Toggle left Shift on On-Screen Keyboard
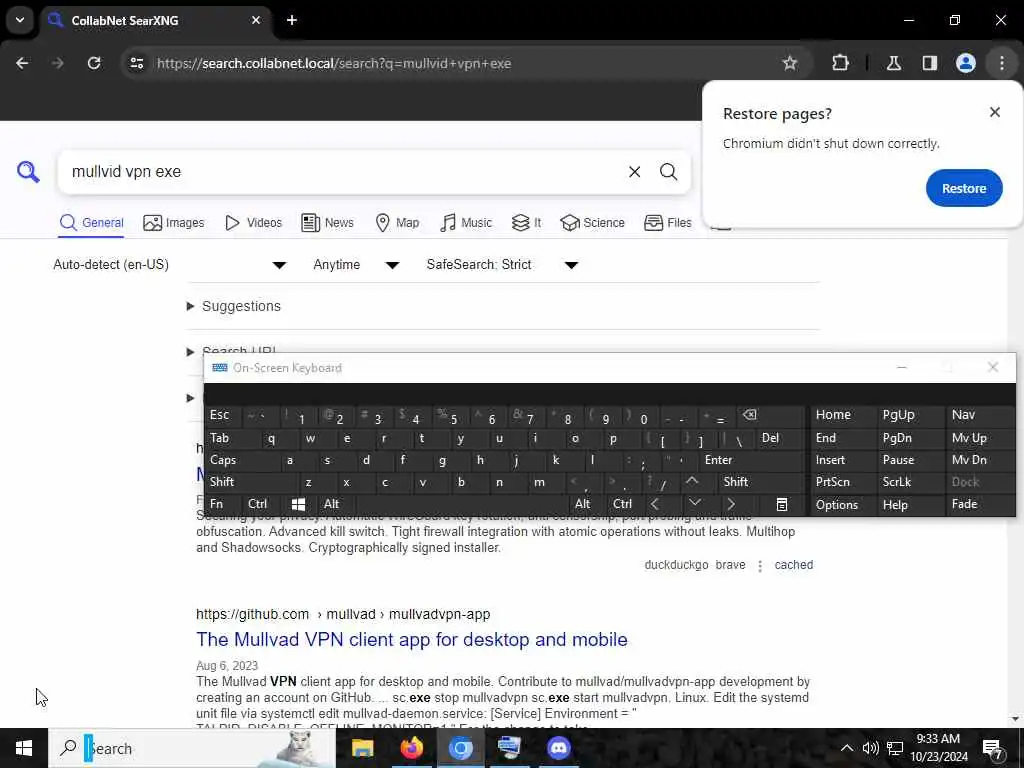 click(x=249, y=482)
